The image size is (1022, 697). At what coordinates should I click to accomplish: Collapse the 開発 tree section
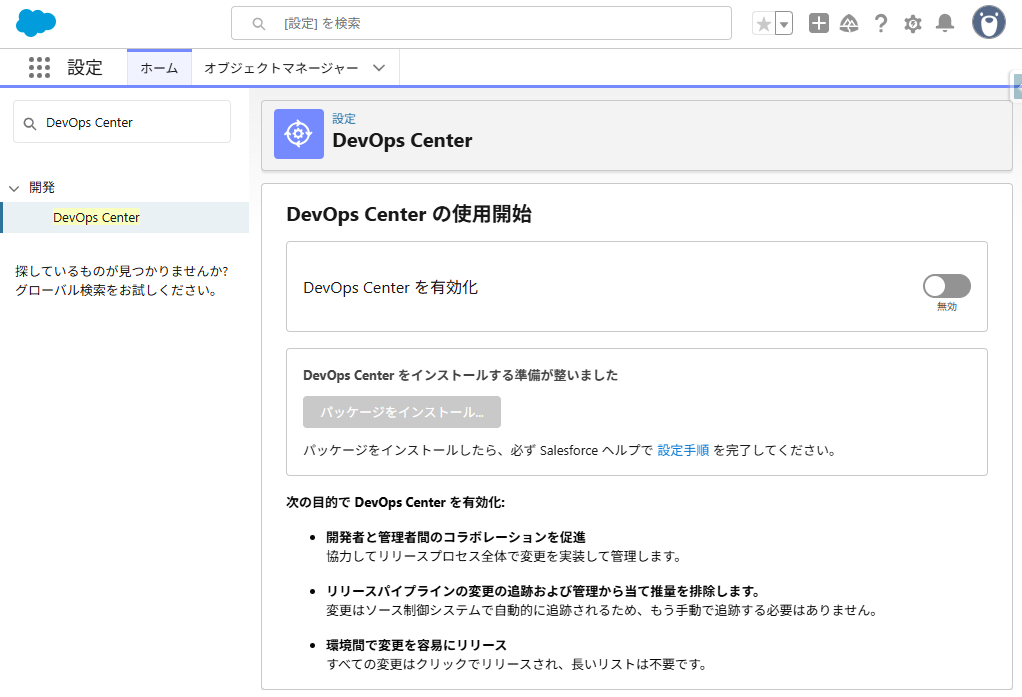14,188
